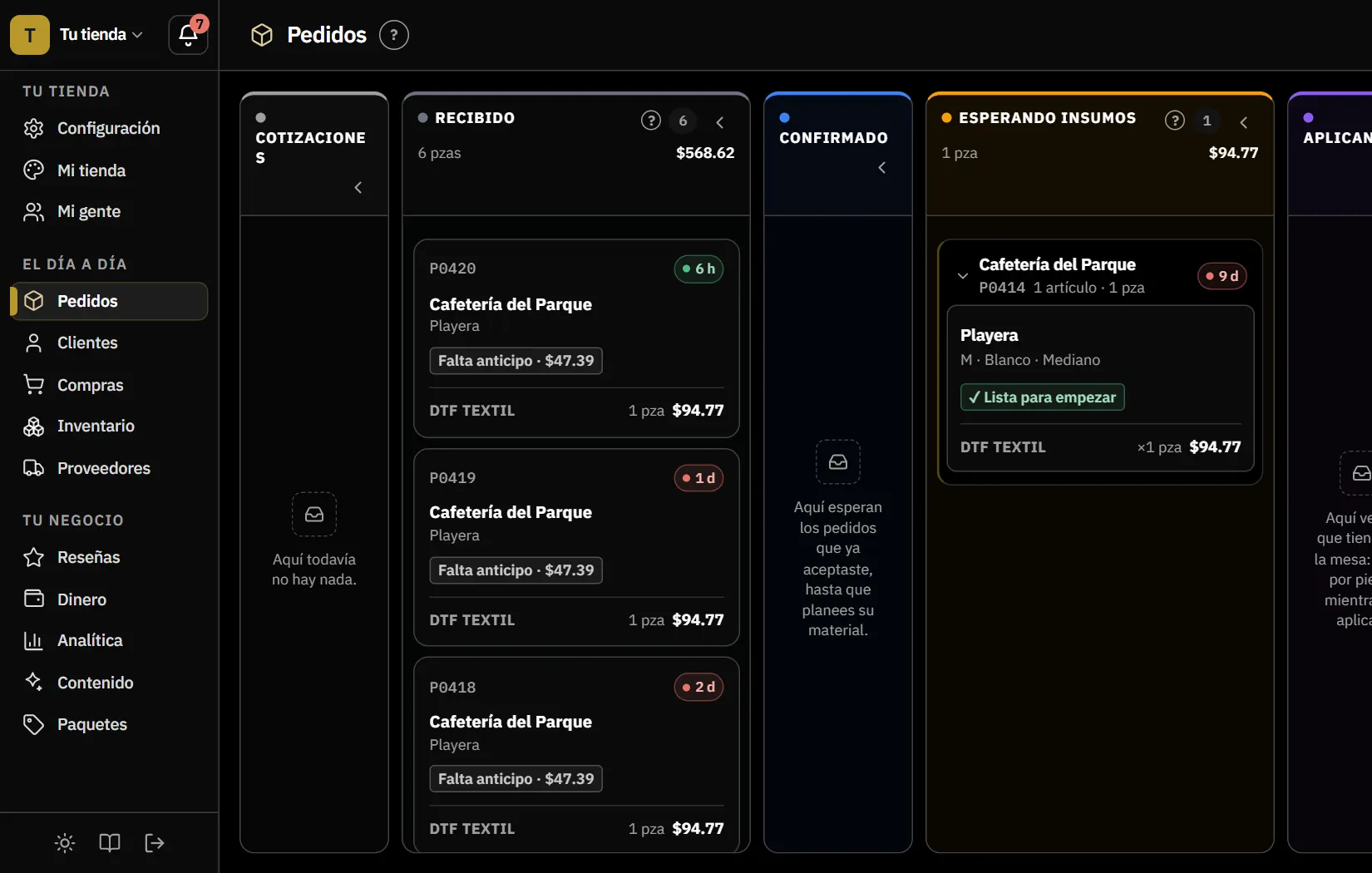Viewport: 1372px width, 873px height.
Task: Click the Configuración gear icon
Action: pos(33,128)
